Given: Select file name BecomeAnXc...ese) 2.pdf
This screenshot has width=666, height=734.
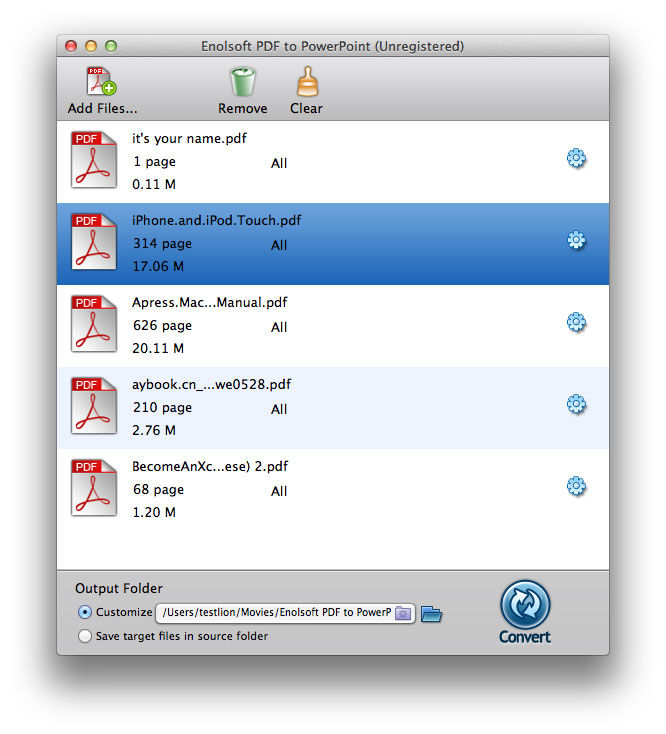Looking at the screenshot, I should pos(210,467).
